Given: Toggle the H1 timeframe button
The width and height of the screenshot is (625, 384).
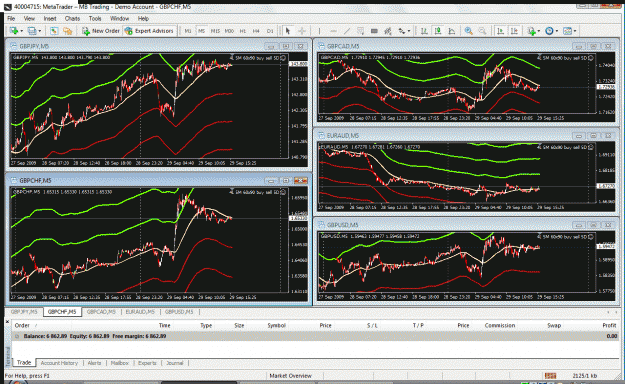Looking at the screenshot, I should click(243, 31).
